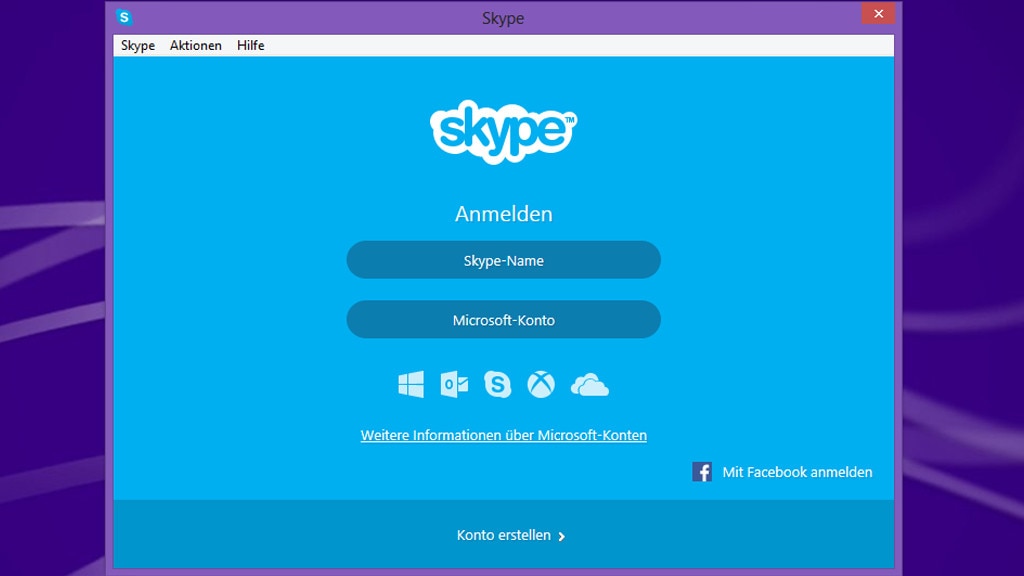Close the Skype window

[x=878, y=14]
